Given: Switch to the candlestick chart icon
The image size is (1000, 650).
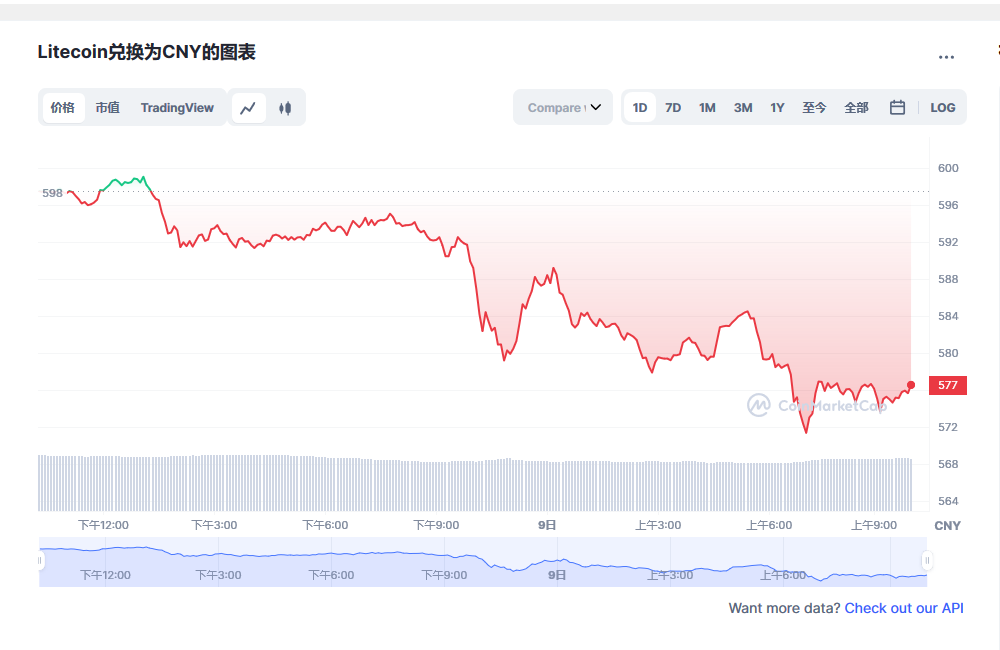Looking at the screenshot, I should pos(285,107).
